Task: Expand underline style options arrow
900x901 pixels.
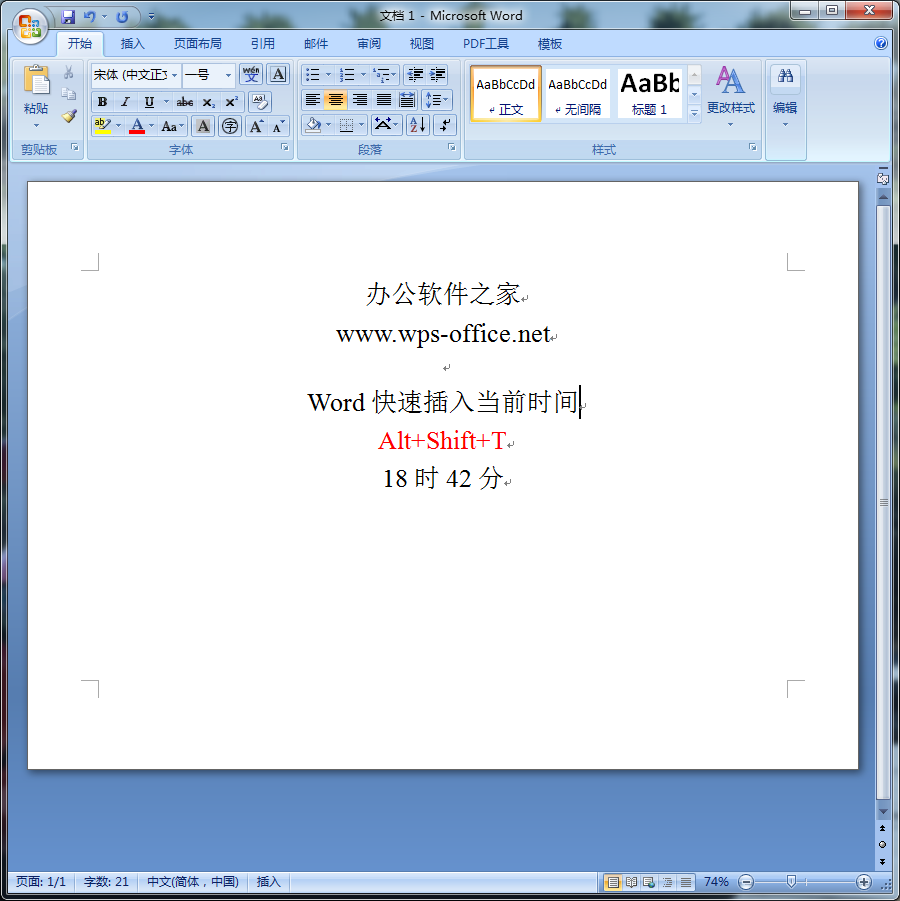Action: (166, 102)
